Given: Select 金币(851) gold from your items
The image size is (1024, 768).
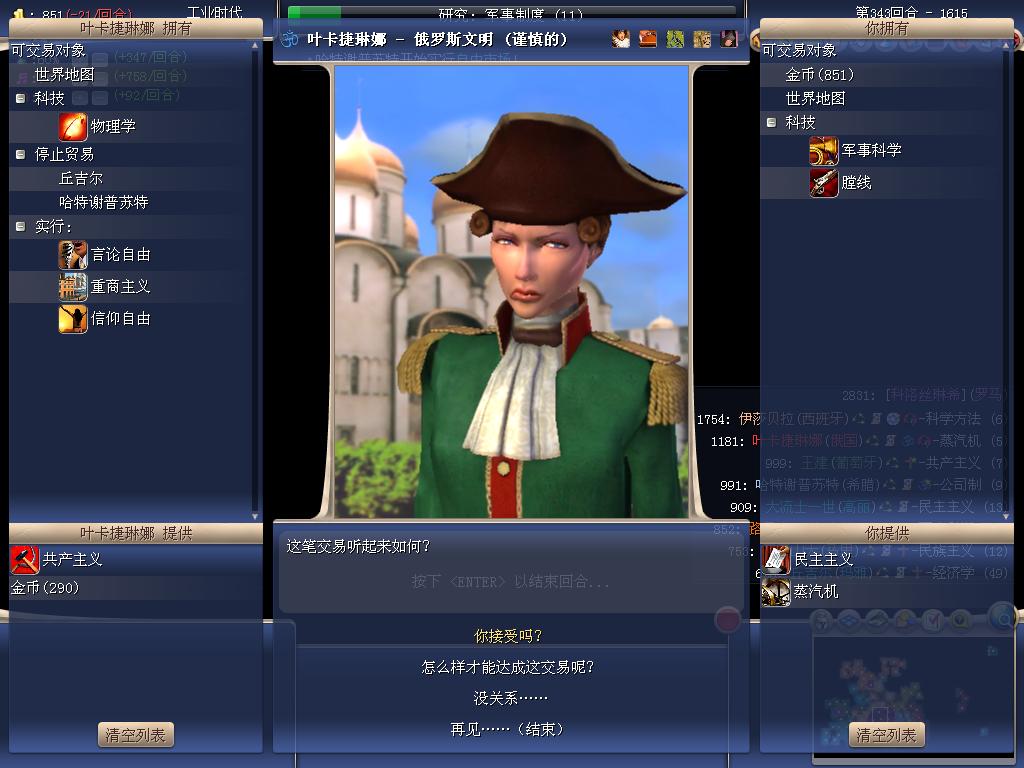Looking at the screenshot, I should 820,74.
